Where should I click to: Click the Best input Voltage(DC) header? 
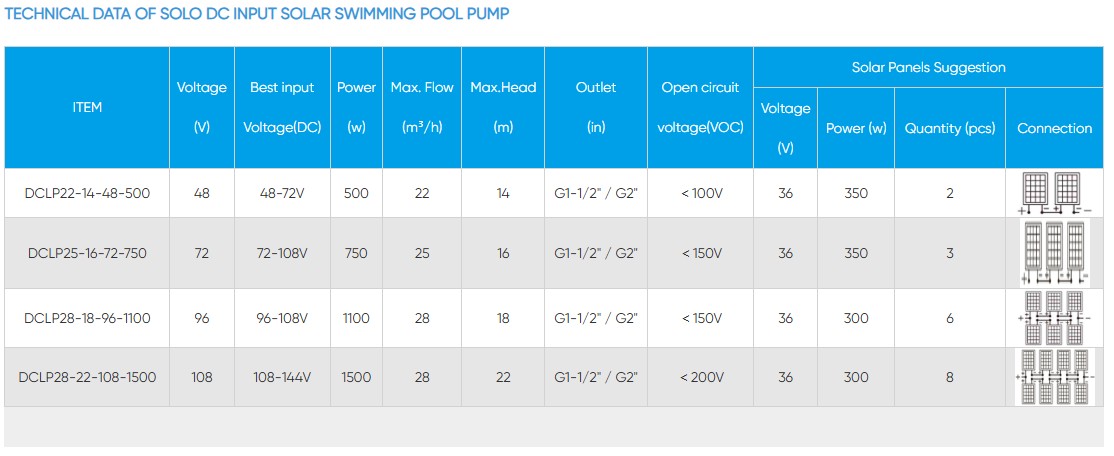282,107
